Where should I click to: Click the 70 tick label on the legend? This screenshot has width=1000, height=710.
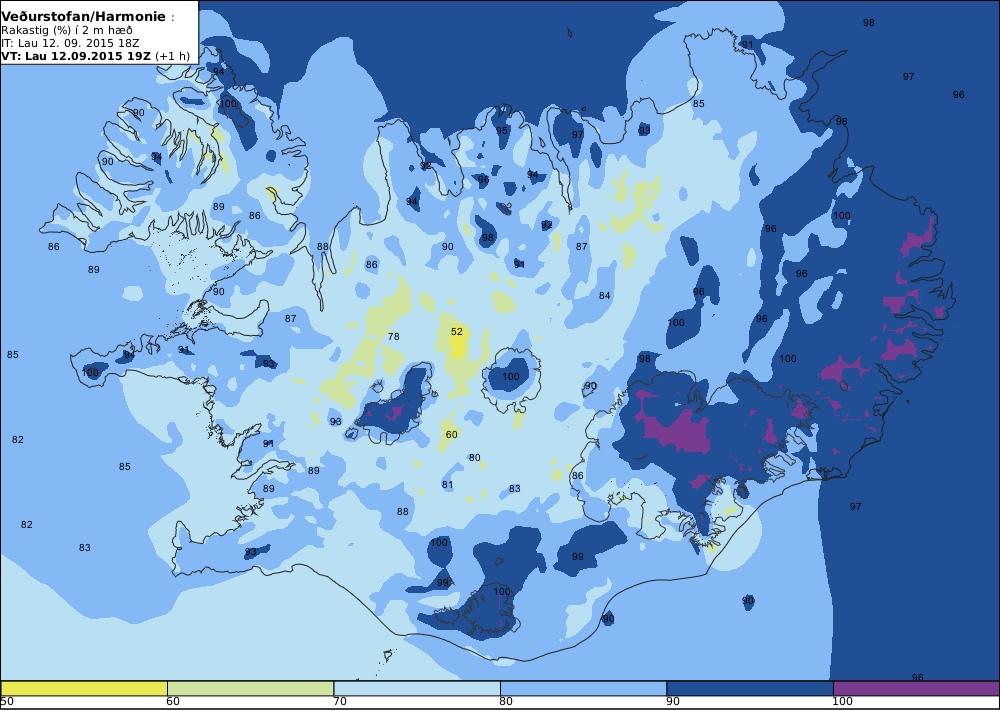[340, 702]
